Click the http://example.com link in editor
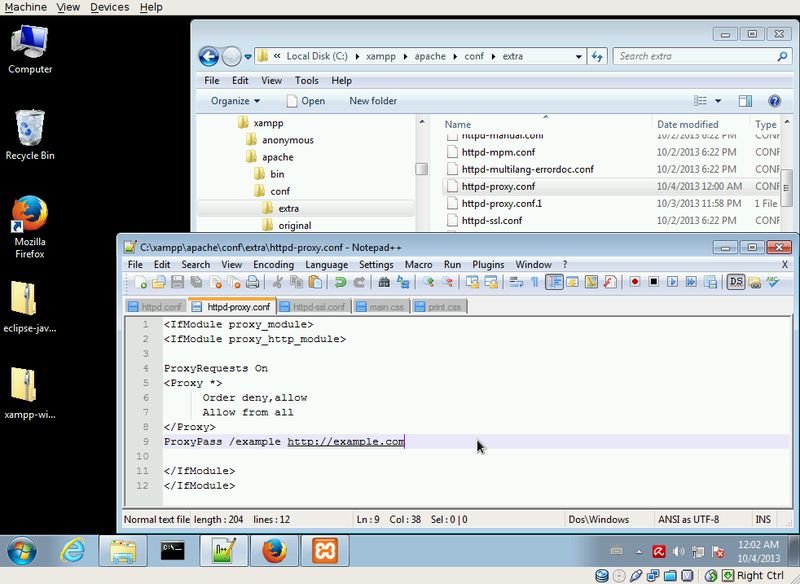The height and width of the screenshot is (584, 800). point(346,441)
